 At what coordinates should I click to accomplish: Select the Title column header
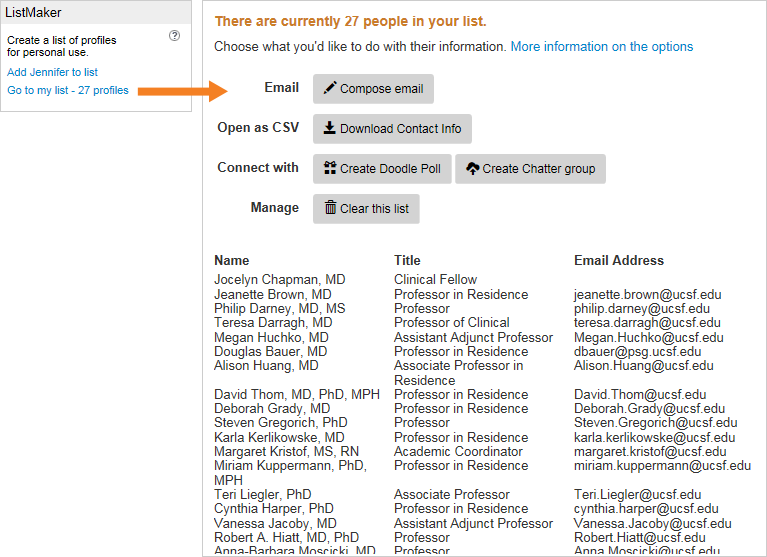pyautogui.click(x=407, y=260)
